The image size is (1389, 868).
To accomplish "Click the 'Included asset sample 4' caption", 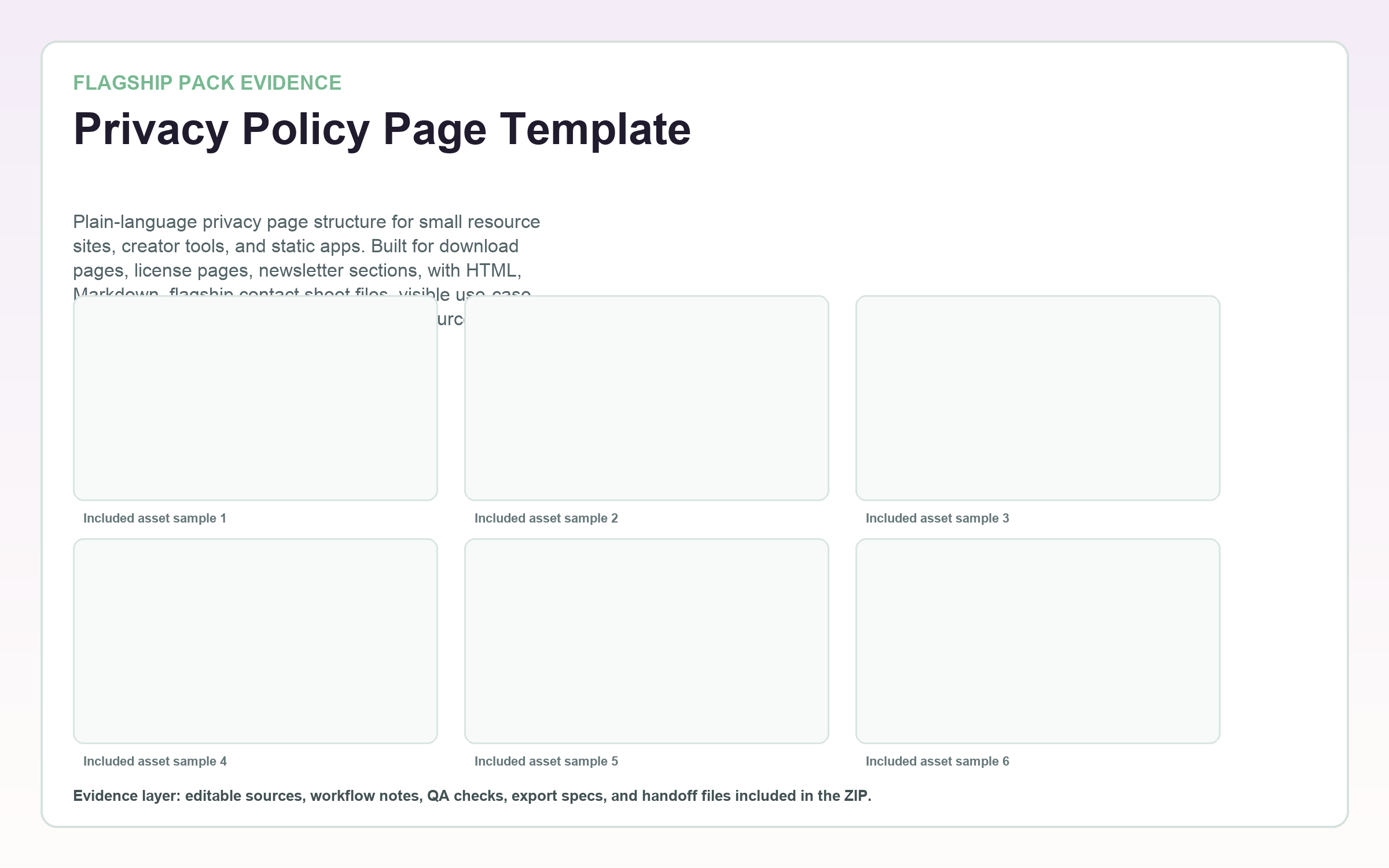I will 155,762.
